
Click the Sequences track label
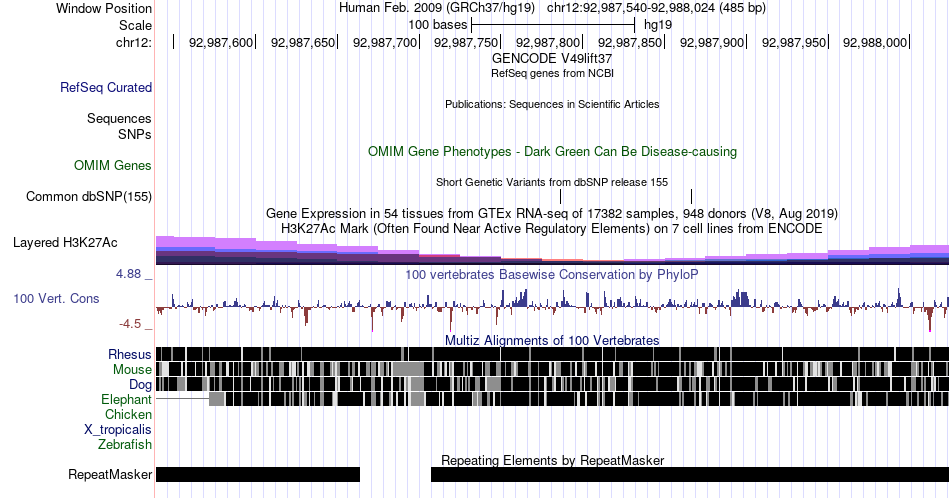point(119,118)
